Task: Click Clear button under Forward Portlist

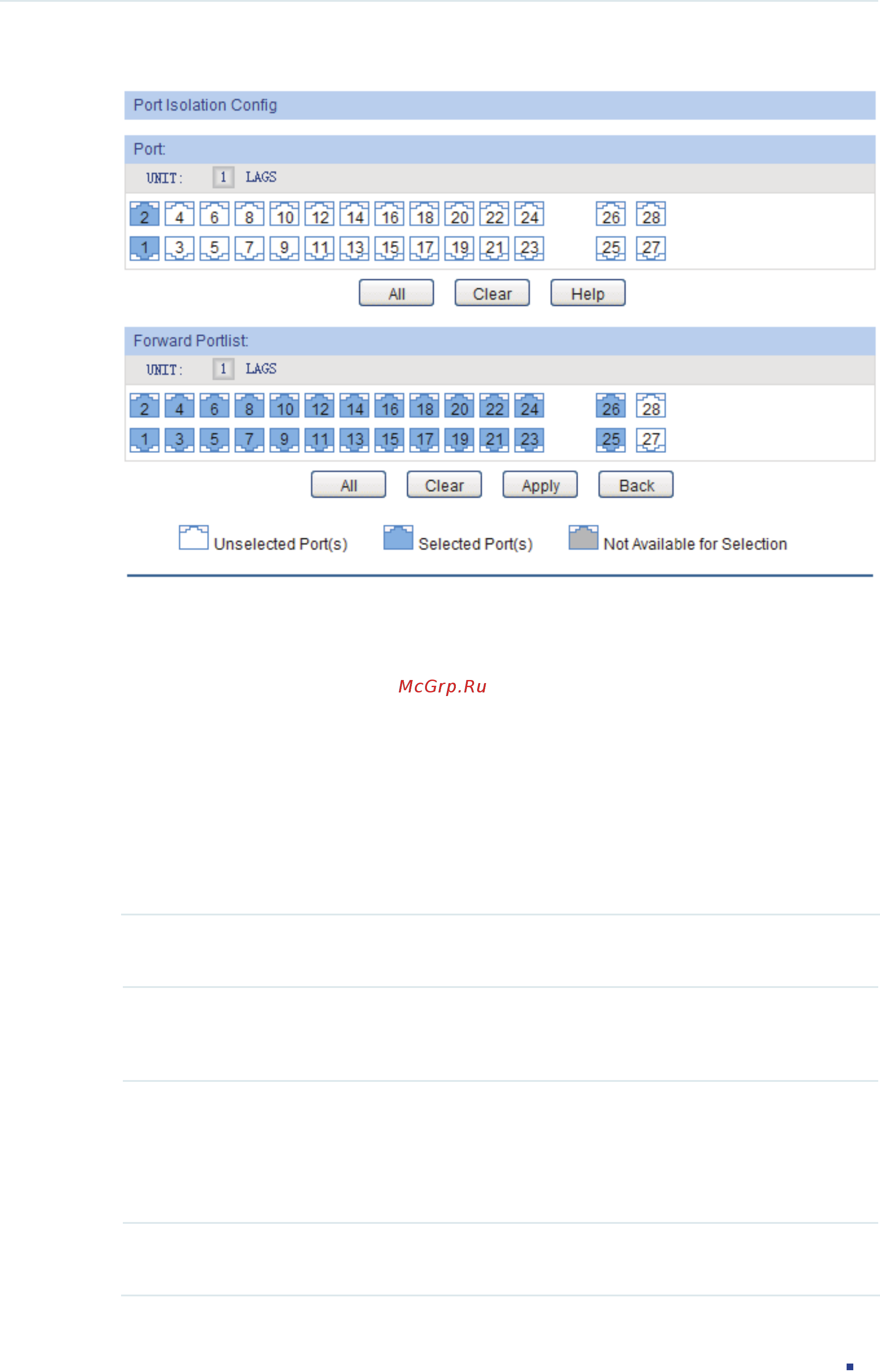Action: (x=444, y=485)
